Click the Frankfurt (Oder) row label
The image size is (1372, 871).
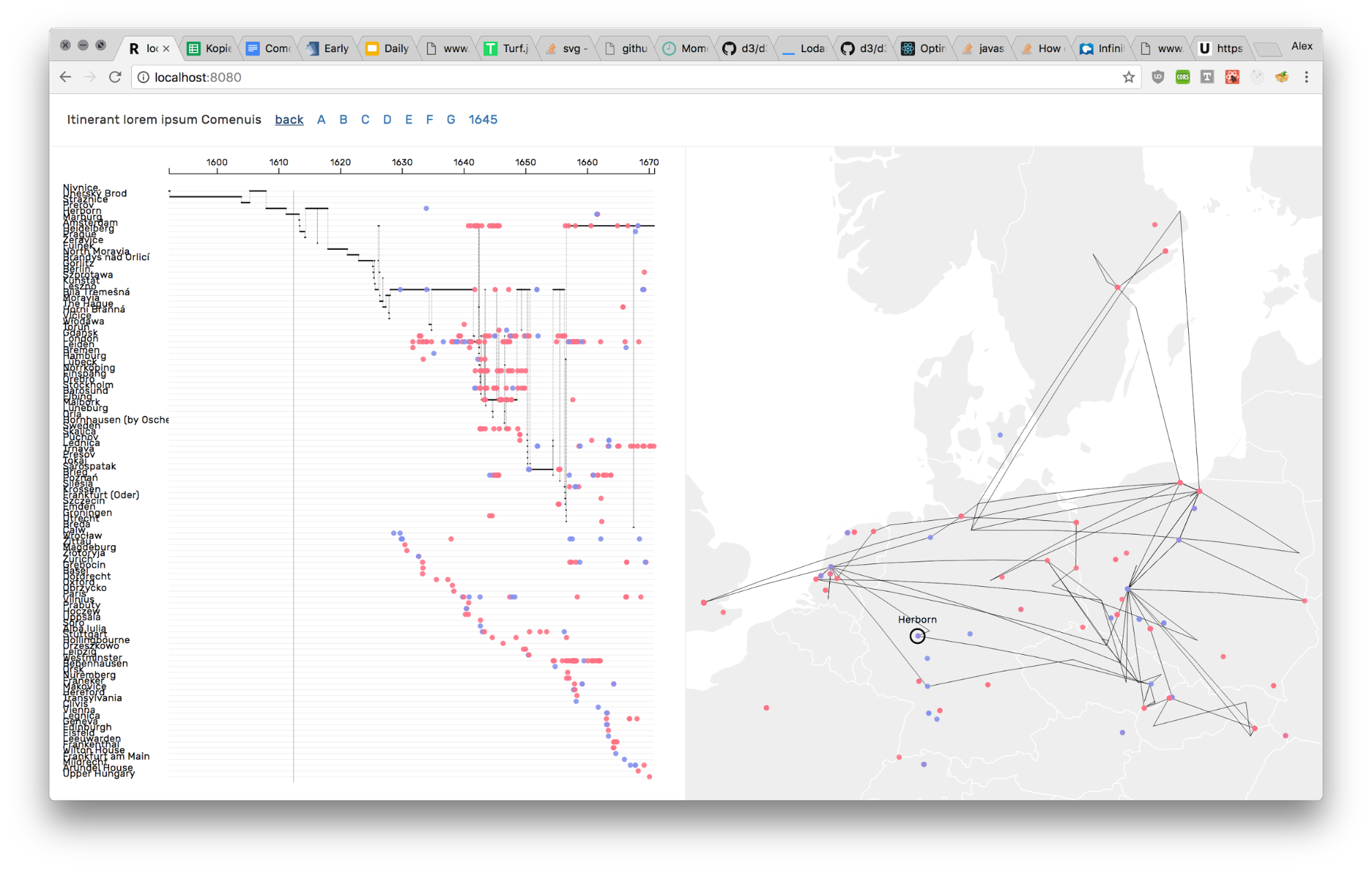(x=101, y=495)
